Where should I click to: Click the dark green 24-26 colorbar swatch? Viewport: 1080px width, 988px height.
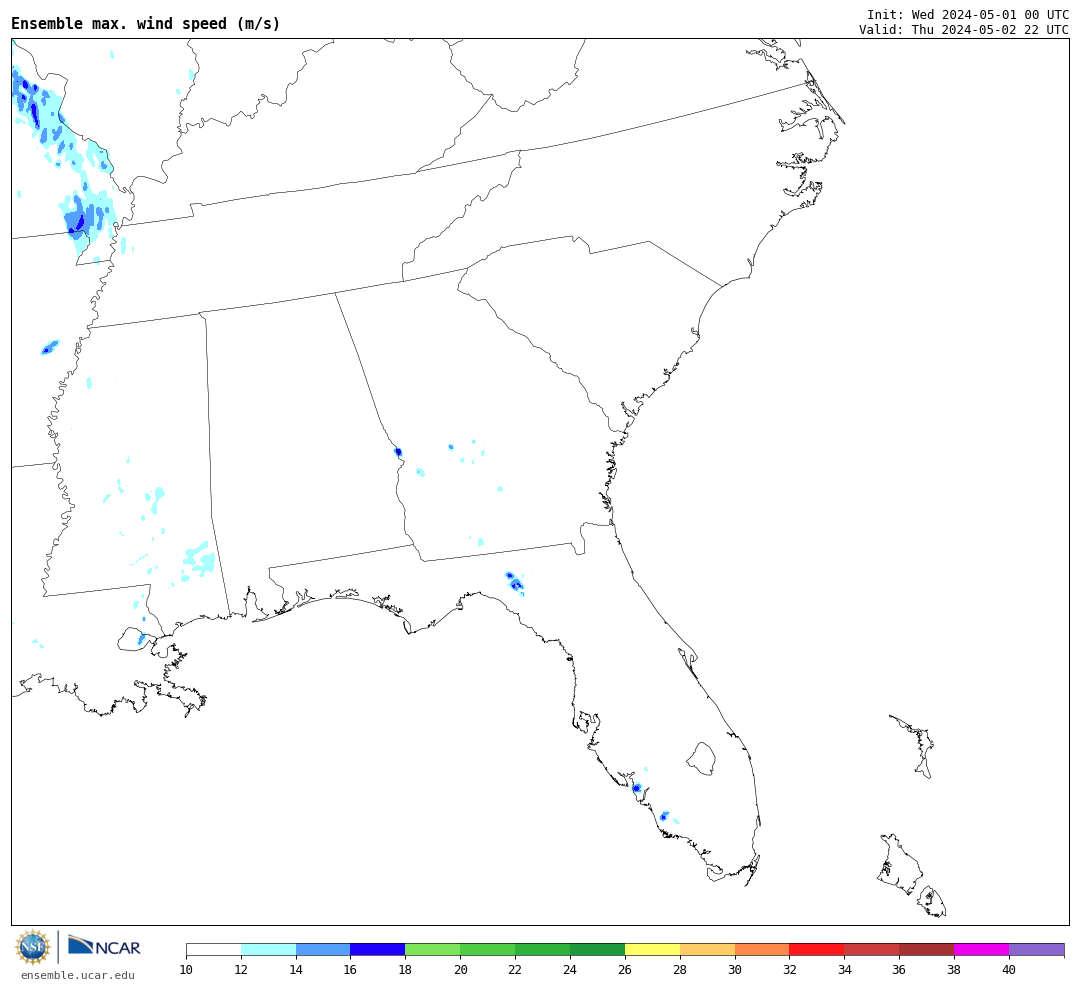coord(597,949)
